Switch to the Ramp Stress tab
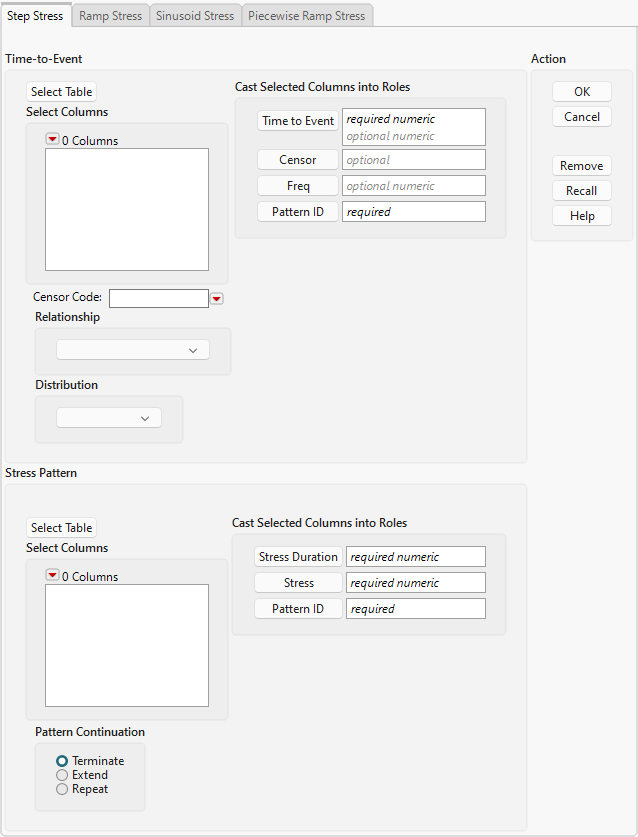Image resolution: width=638 pixels, height=837 pixels. point(110,16)
